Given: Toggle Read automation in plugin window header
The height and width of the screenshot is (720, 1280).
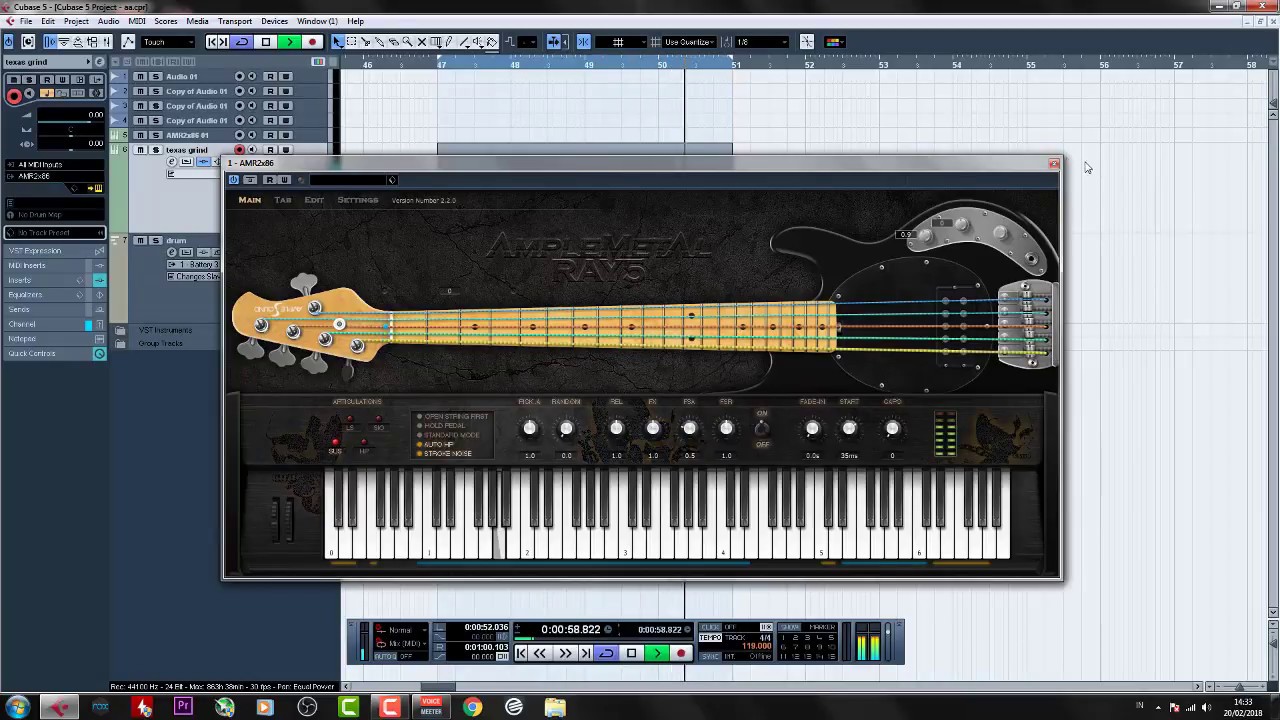Looking at the screenshot, I should pyautogui.click(x=268, y=180).
